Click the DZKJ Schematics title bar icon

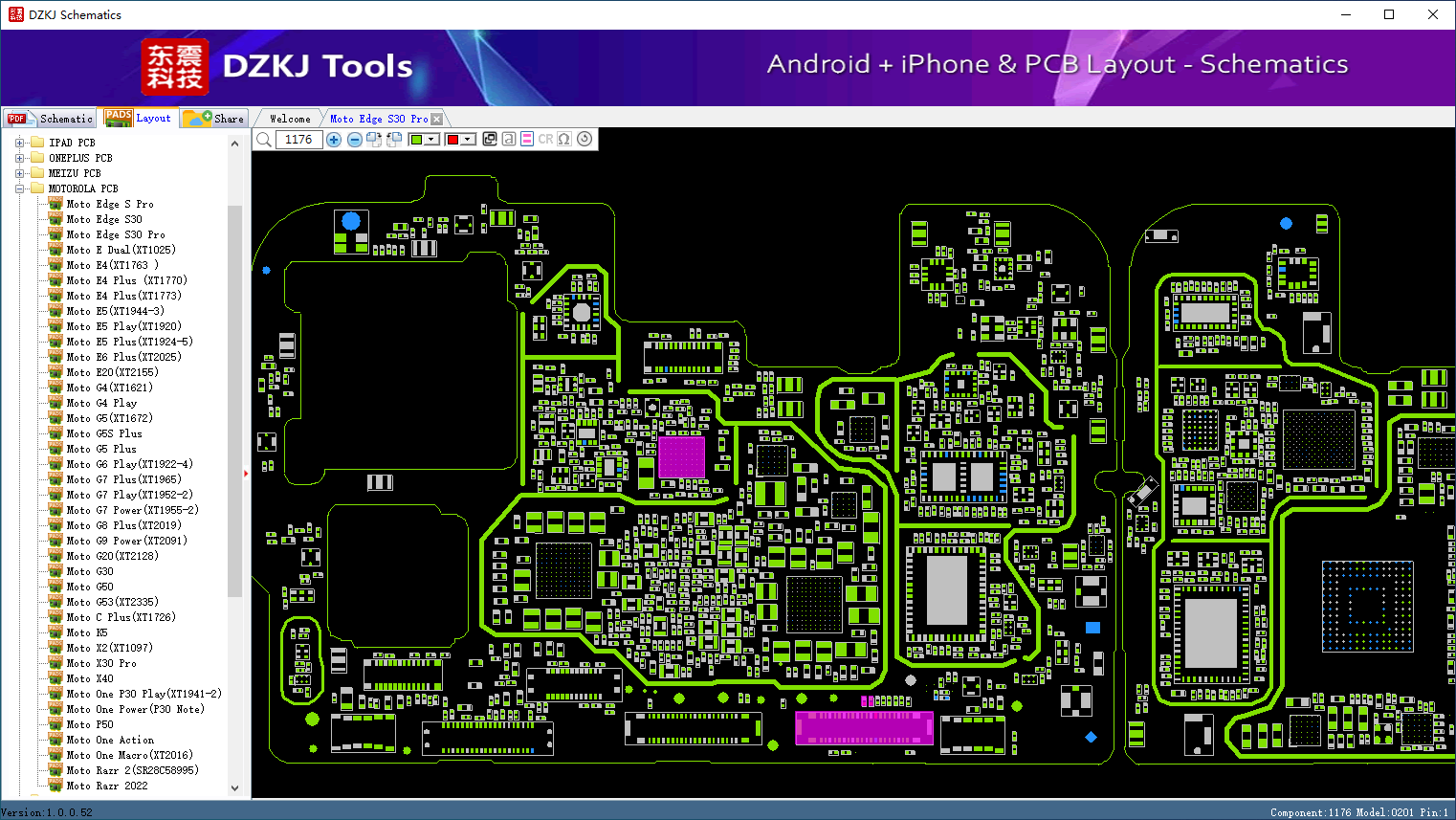15,14
